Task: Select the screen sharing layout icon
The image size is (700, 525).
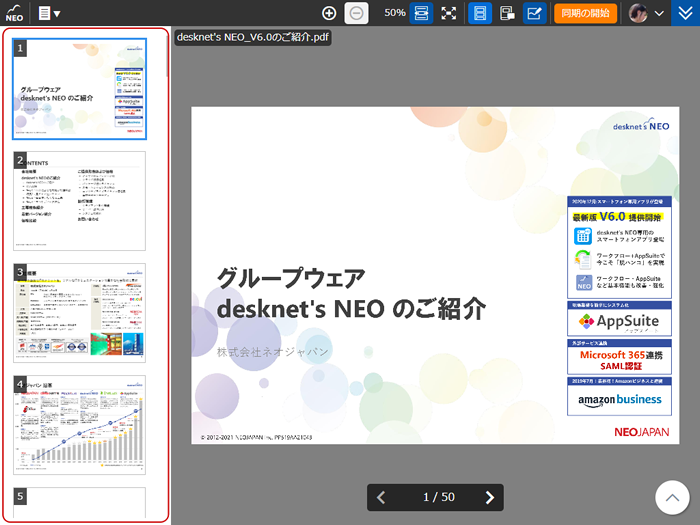Action: tap(507, 13)
